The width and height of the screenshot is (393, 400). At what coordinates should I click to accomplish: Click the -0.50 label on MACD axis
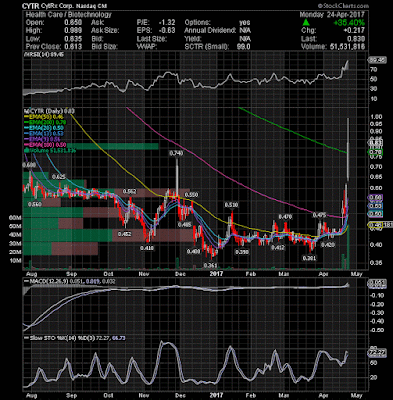376,330
